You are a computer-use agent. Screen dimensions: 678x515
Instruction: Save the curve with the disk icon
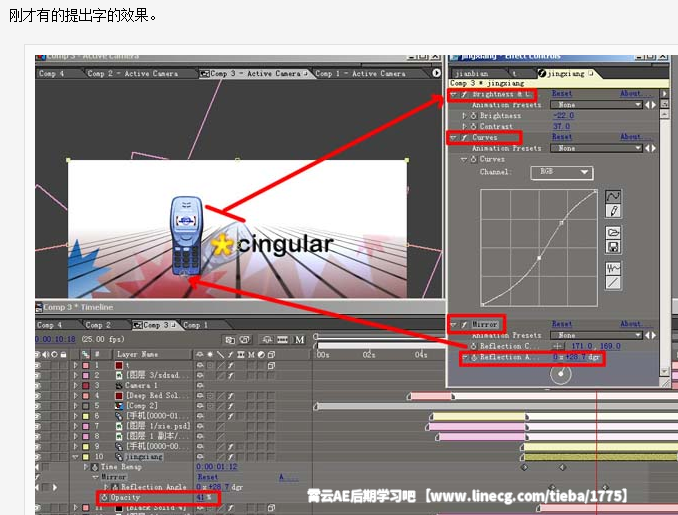pyautogui.click(x=613, y=247)
